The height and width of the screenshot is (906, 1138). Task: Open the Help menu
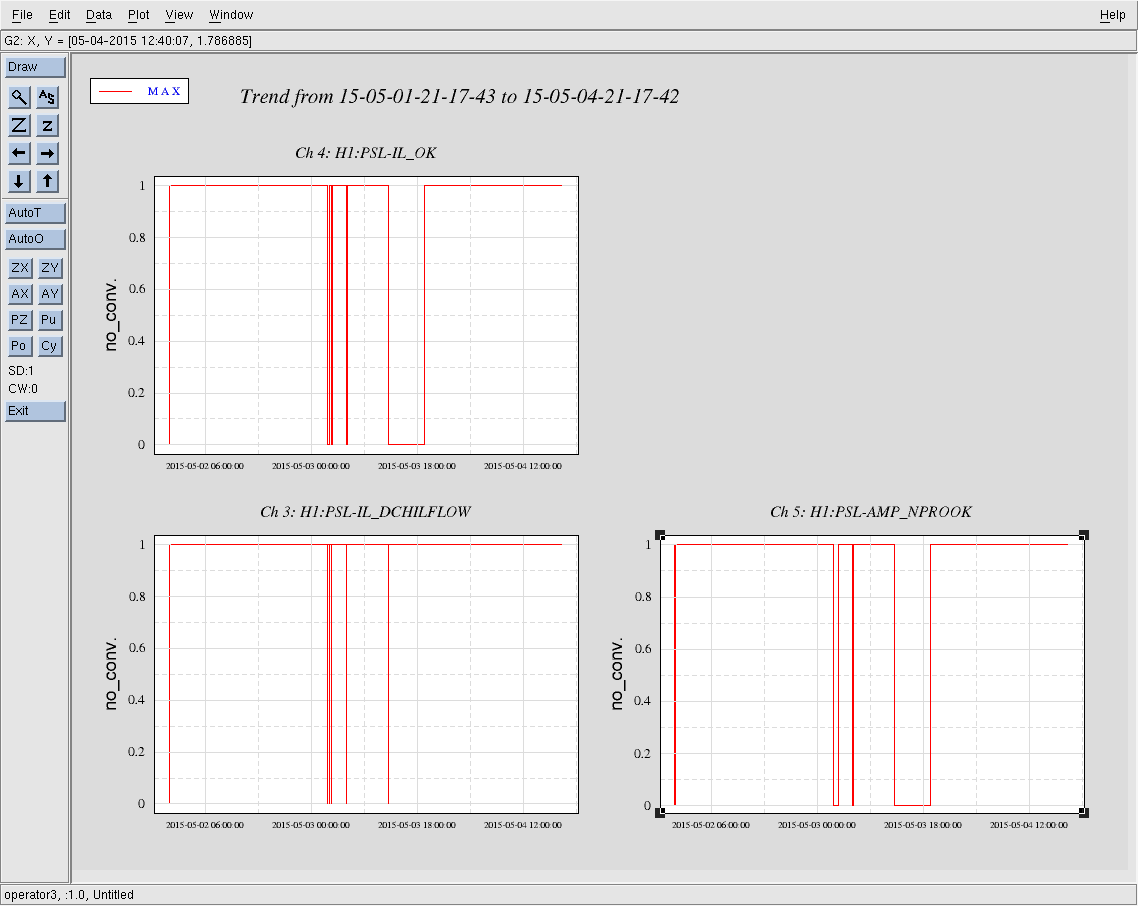tap(1112, 15)
